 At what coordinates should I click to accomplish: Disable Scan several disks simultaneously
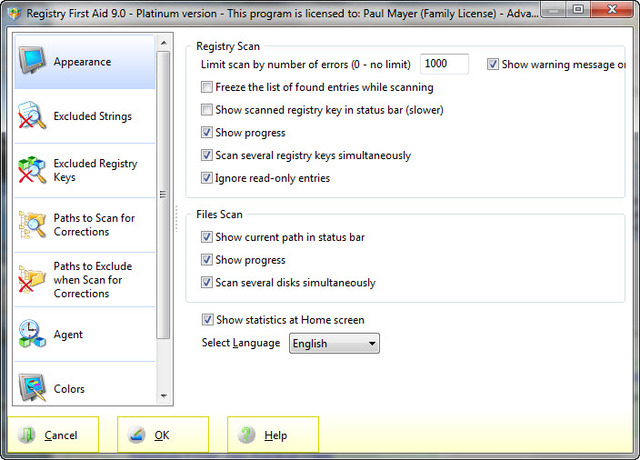(207, 282)
